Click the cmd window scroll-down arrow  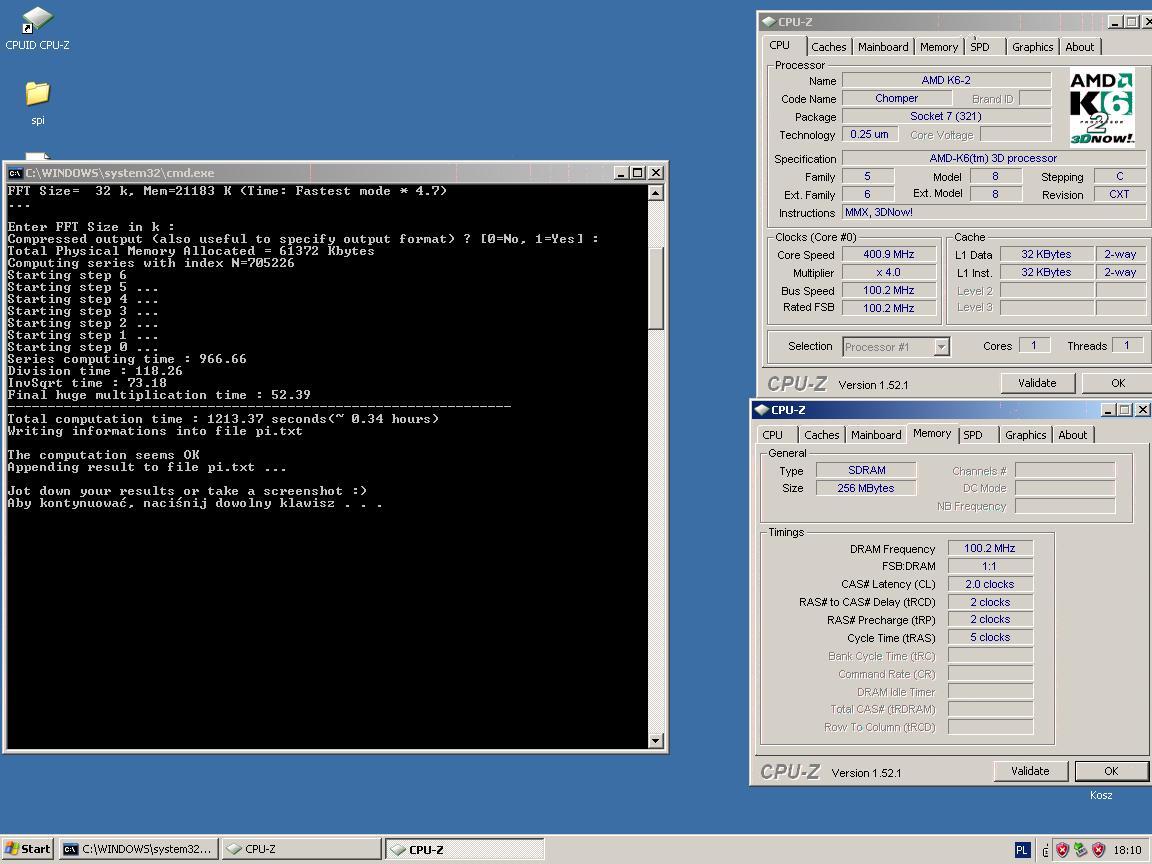point(656,741)
